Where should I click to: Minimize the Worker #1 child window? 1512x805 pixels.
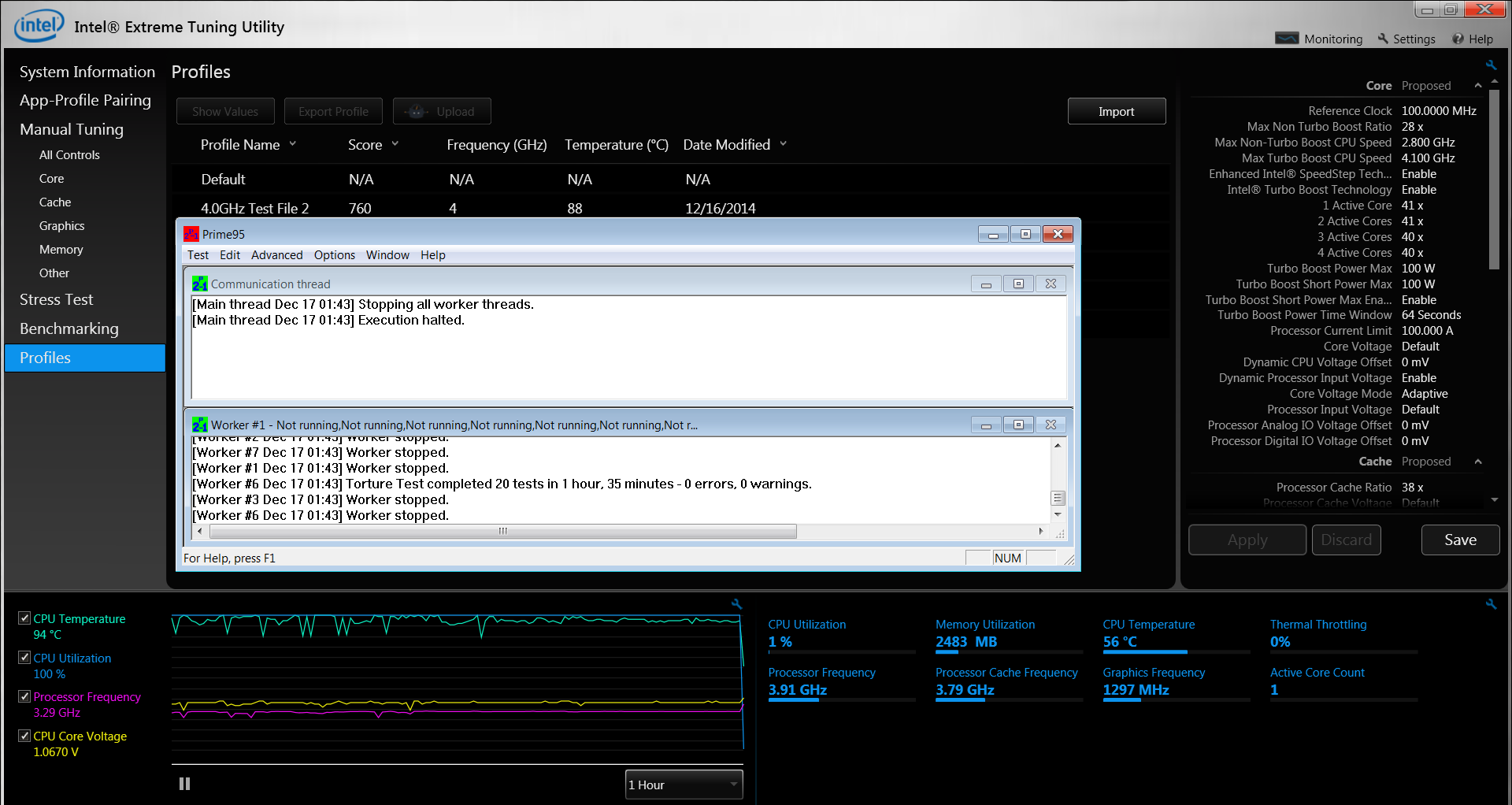tap(986, 425)
